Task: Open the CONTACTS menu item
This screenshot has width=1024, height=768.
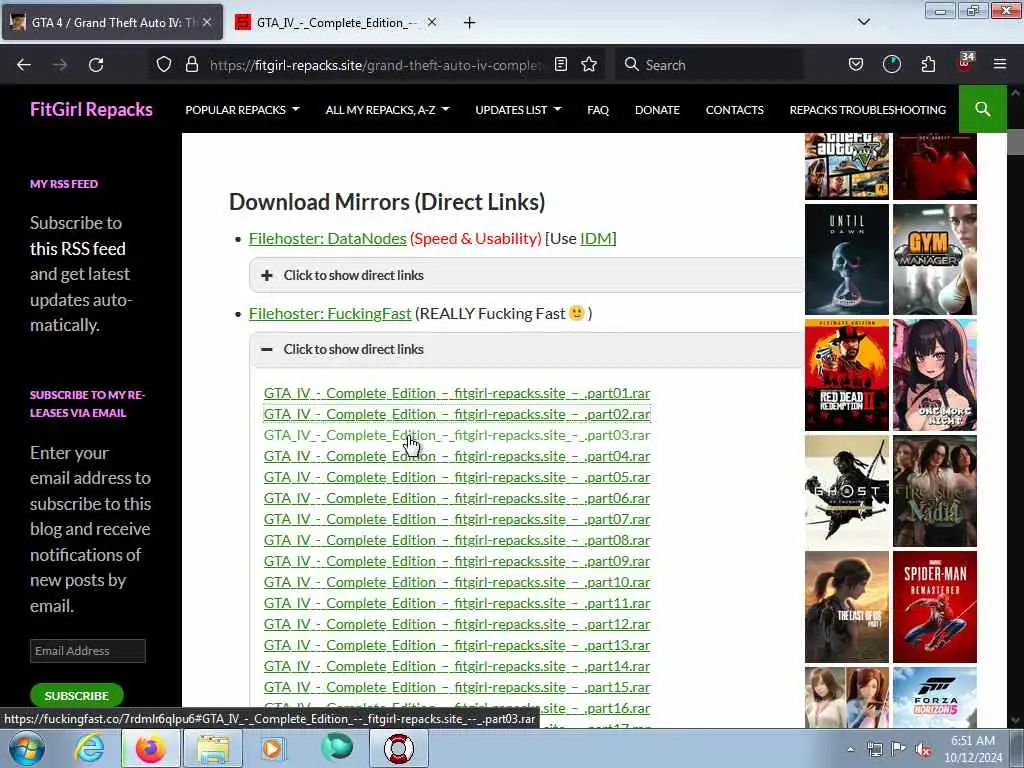Action: tap(734, 110)
